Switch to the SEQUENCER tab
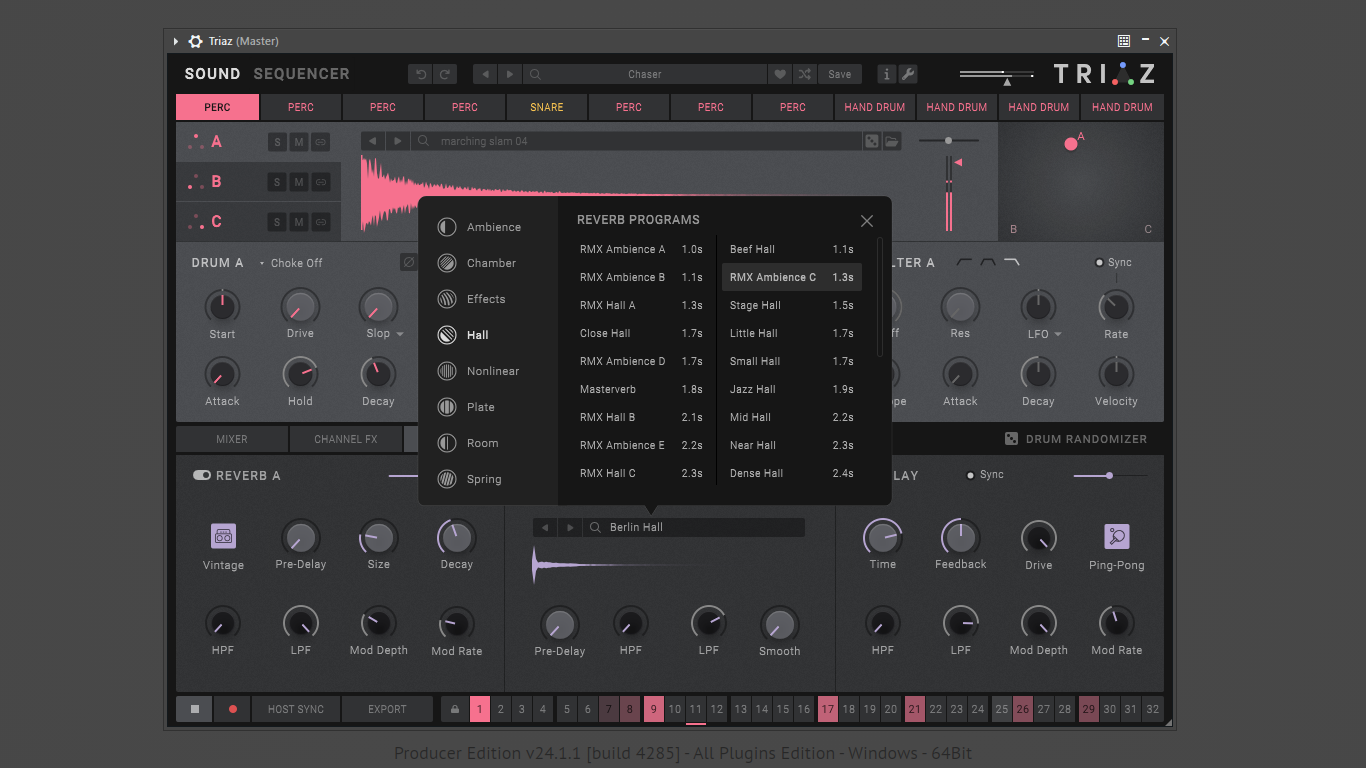This screenshot has width=1366, height=768. click(x=302, y=74)
